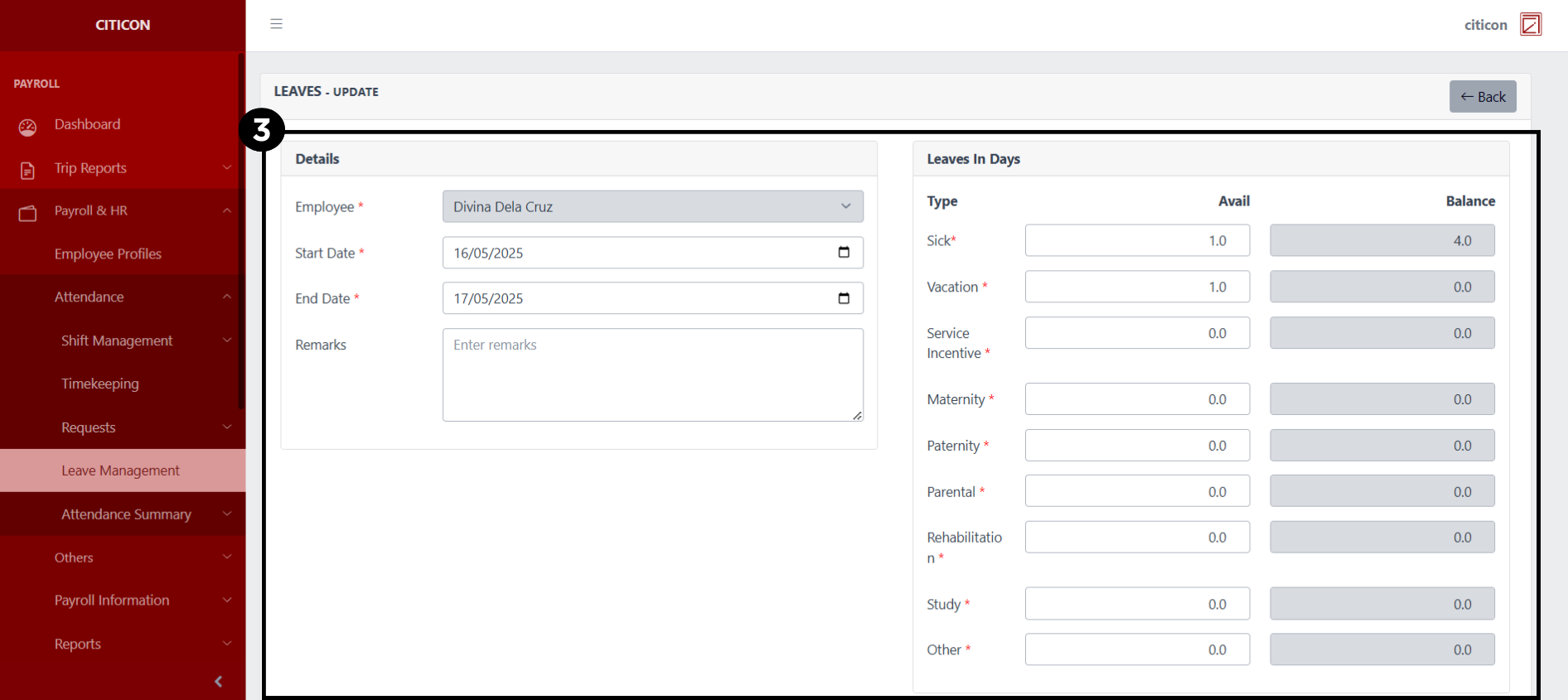Click the Vacation Avail input field

1136,287
